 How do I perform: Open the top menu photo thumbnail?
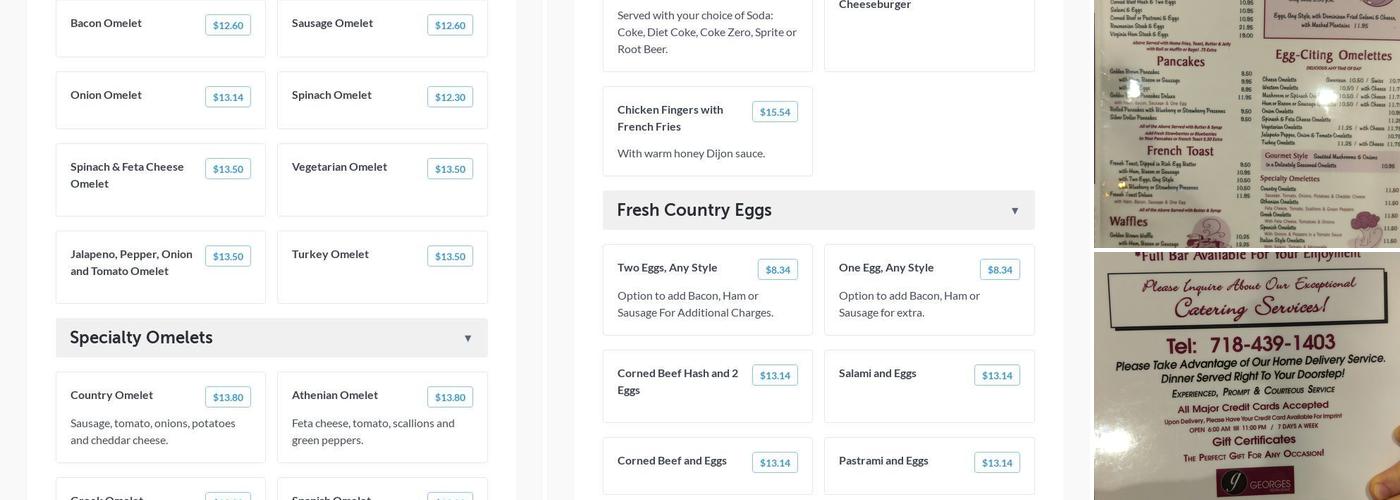[1246, 123]
